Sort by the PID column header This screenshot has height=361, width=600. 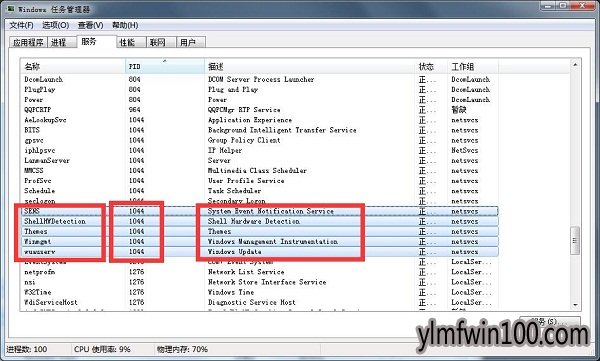click(x=165, y=67)
